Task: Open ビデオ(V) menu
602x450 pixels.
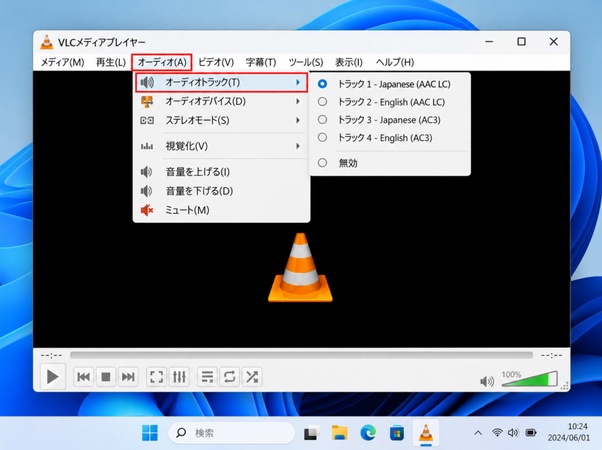Action: tap(216, 62)
